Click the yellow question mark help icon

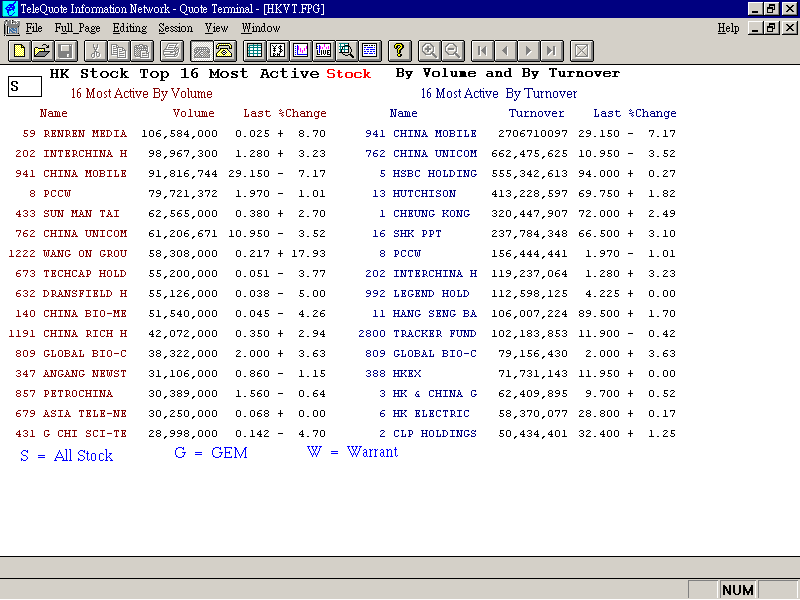[x=399, y=51]
